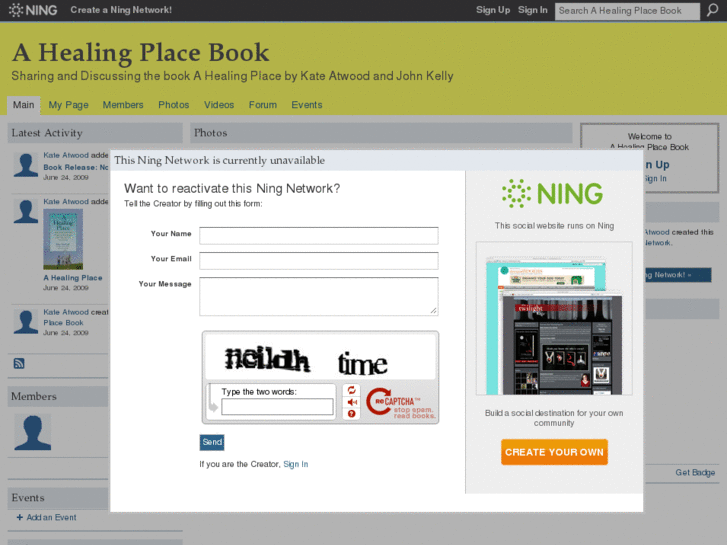Click Create a Ning Network! link

point(121,10)
